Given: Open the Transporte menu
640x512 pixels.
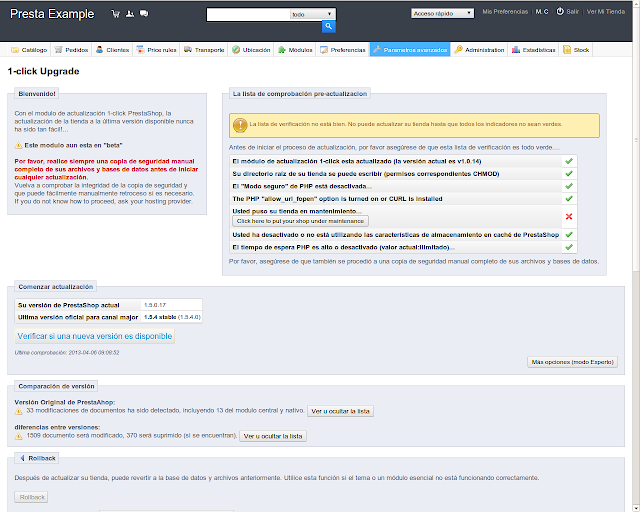Looking at the screenshot, I should coord(204,50).
